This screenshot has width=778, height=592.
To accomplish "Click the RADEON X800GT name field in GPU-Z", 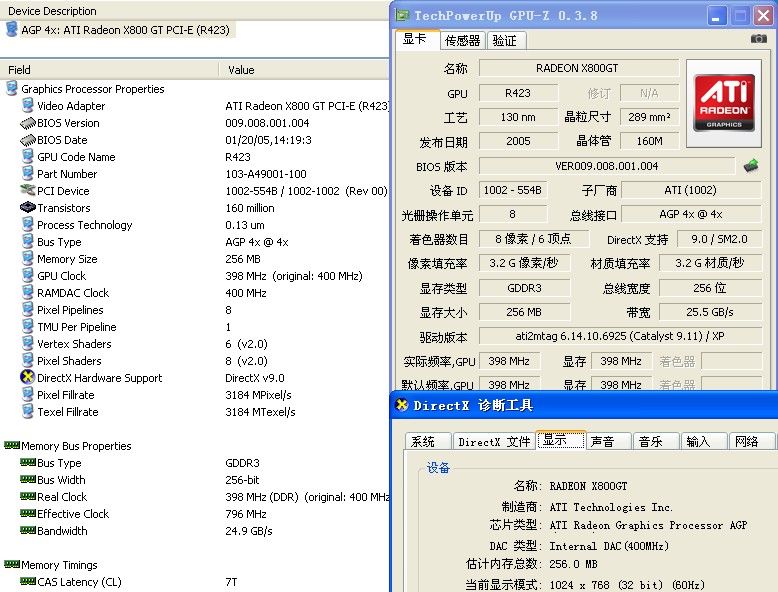I will click(579, 68).
